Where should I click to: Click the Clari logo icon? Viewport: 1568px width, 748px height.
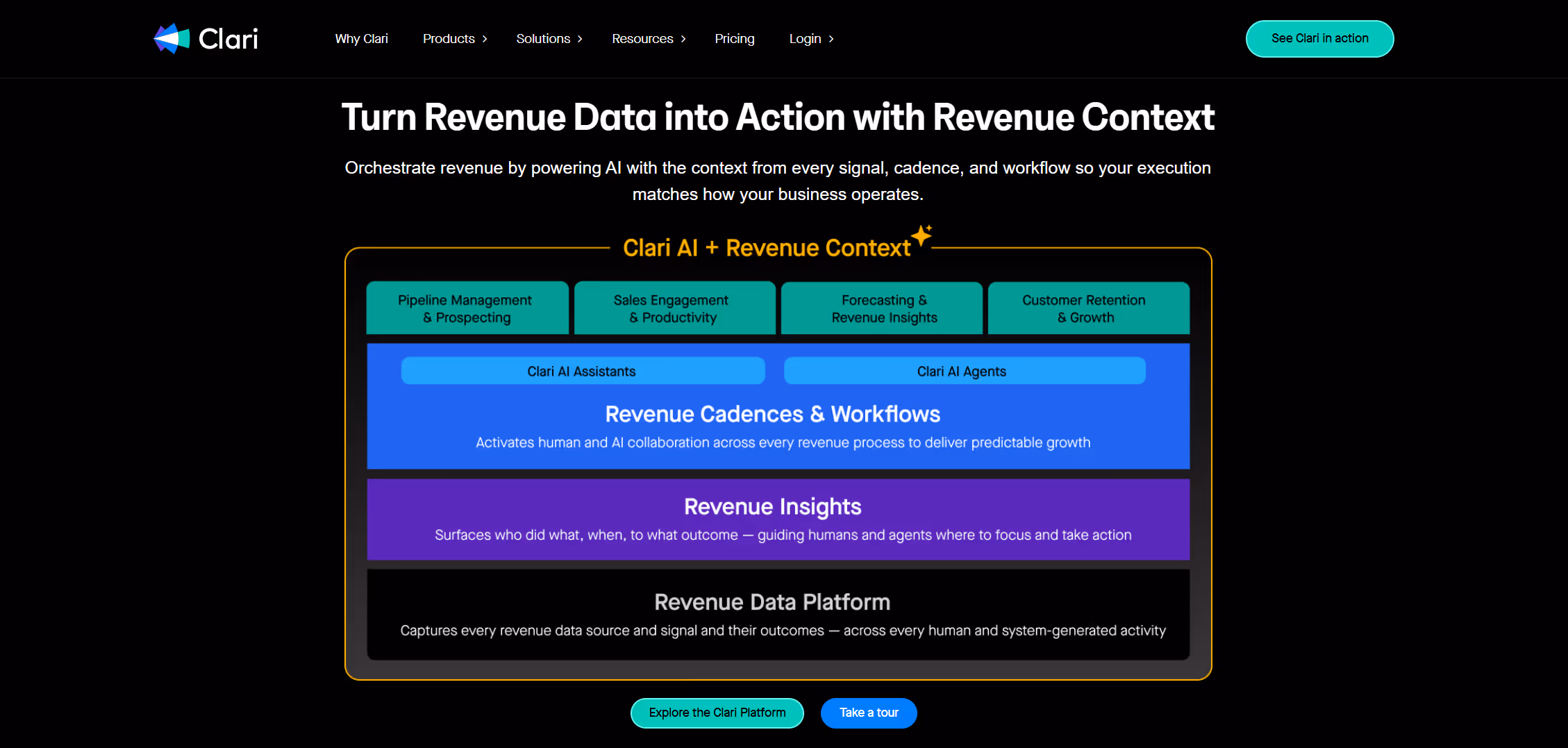click(x=171, y=38)
